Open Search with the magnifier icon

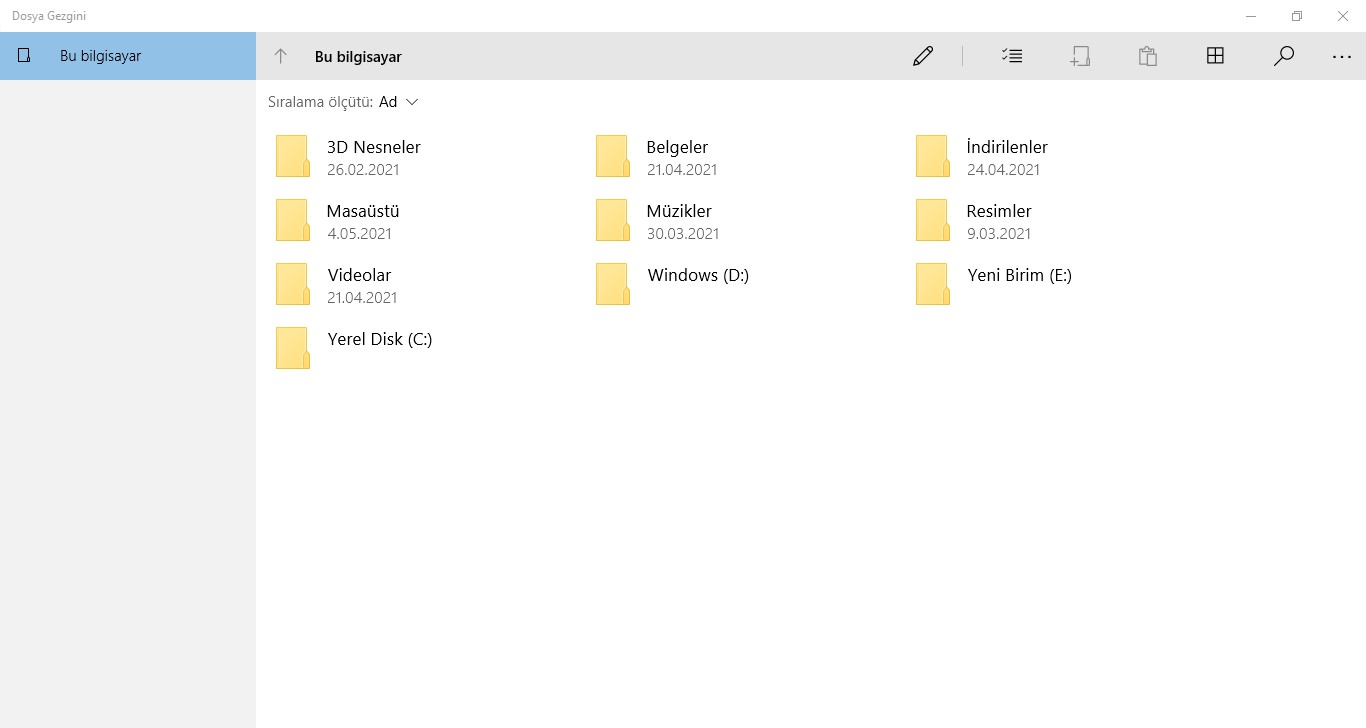[1284, 56]
